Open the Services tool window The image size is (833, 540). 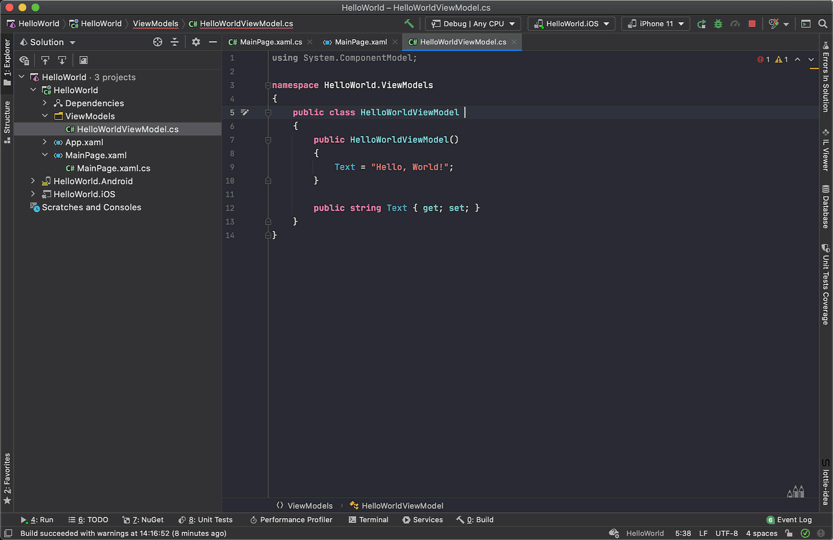(x=422, y=520)
